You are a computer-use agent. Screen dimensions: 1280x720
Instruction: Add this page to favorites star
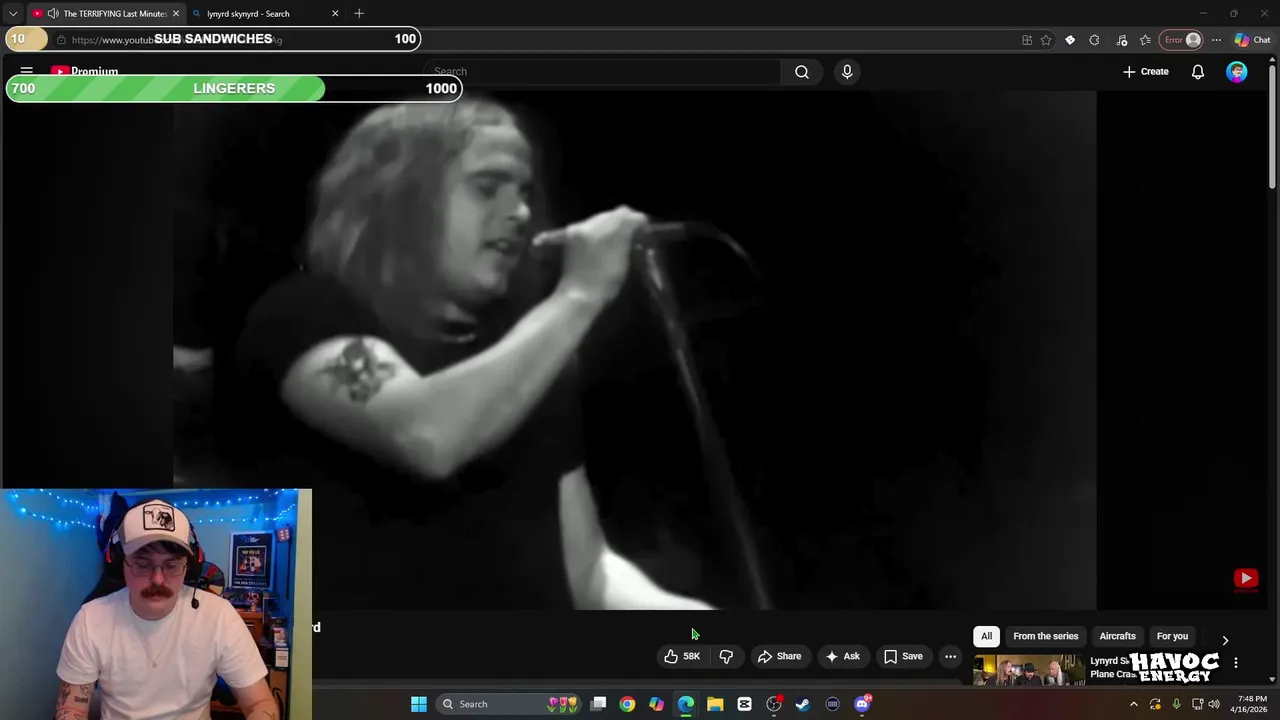(x=1046, y=40)
